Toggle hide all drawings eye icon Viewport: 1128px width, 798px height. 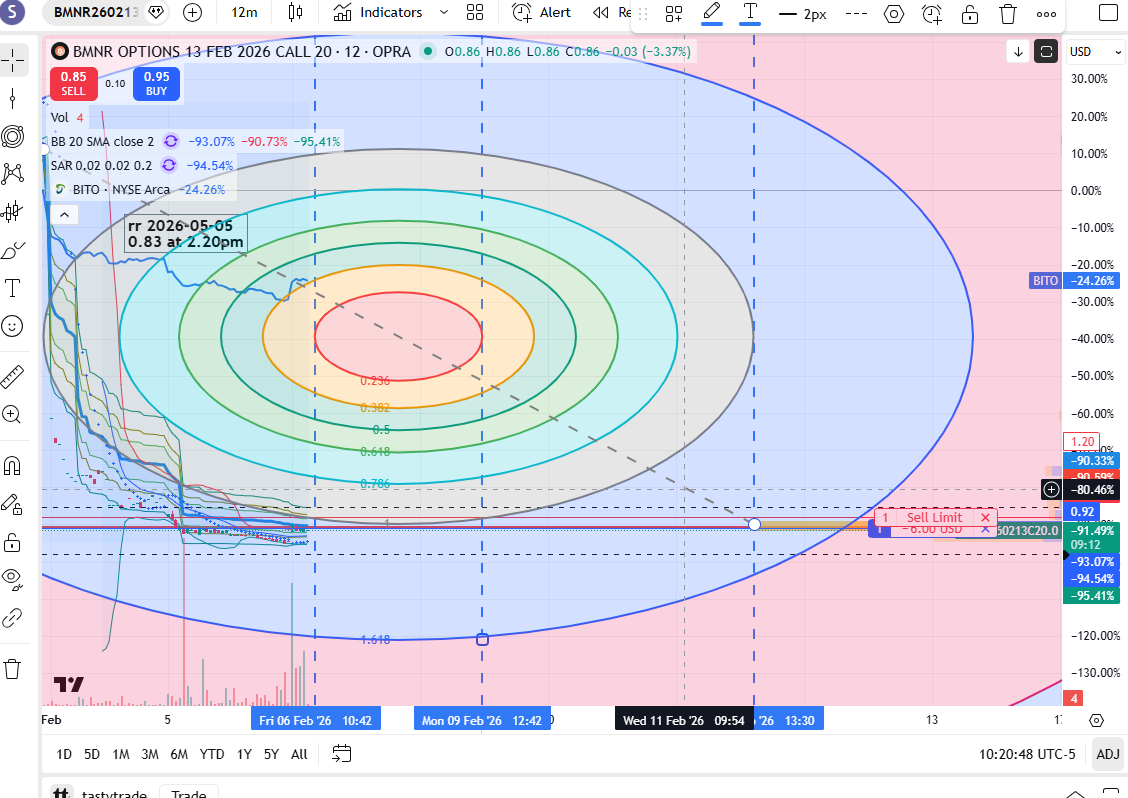tap(13, 578)
